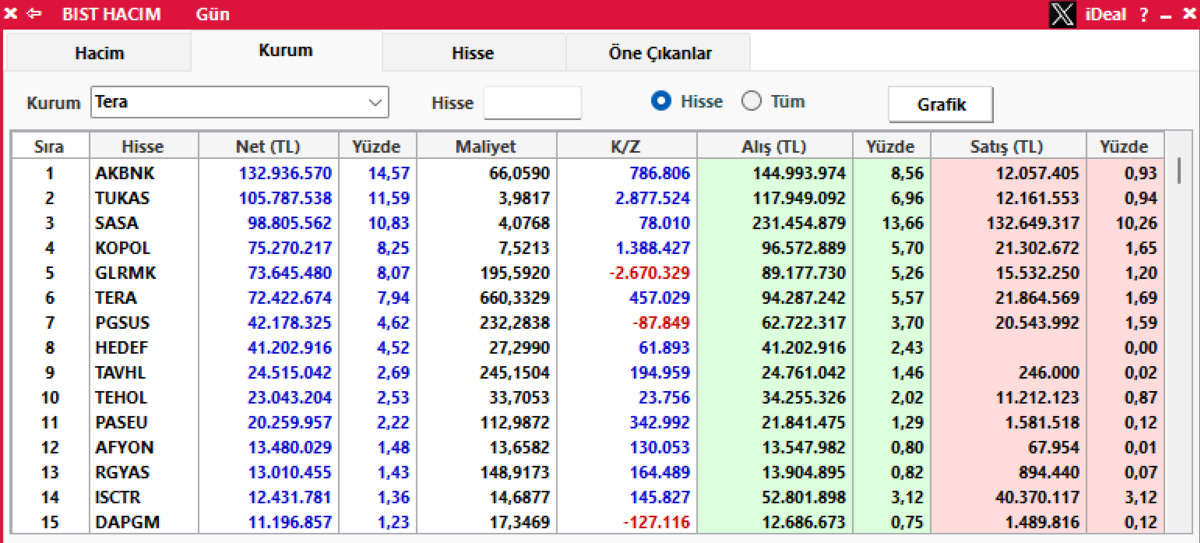Open the Öne Çıkanlar tab
The image size is (1200, 543).
(660, 53)
